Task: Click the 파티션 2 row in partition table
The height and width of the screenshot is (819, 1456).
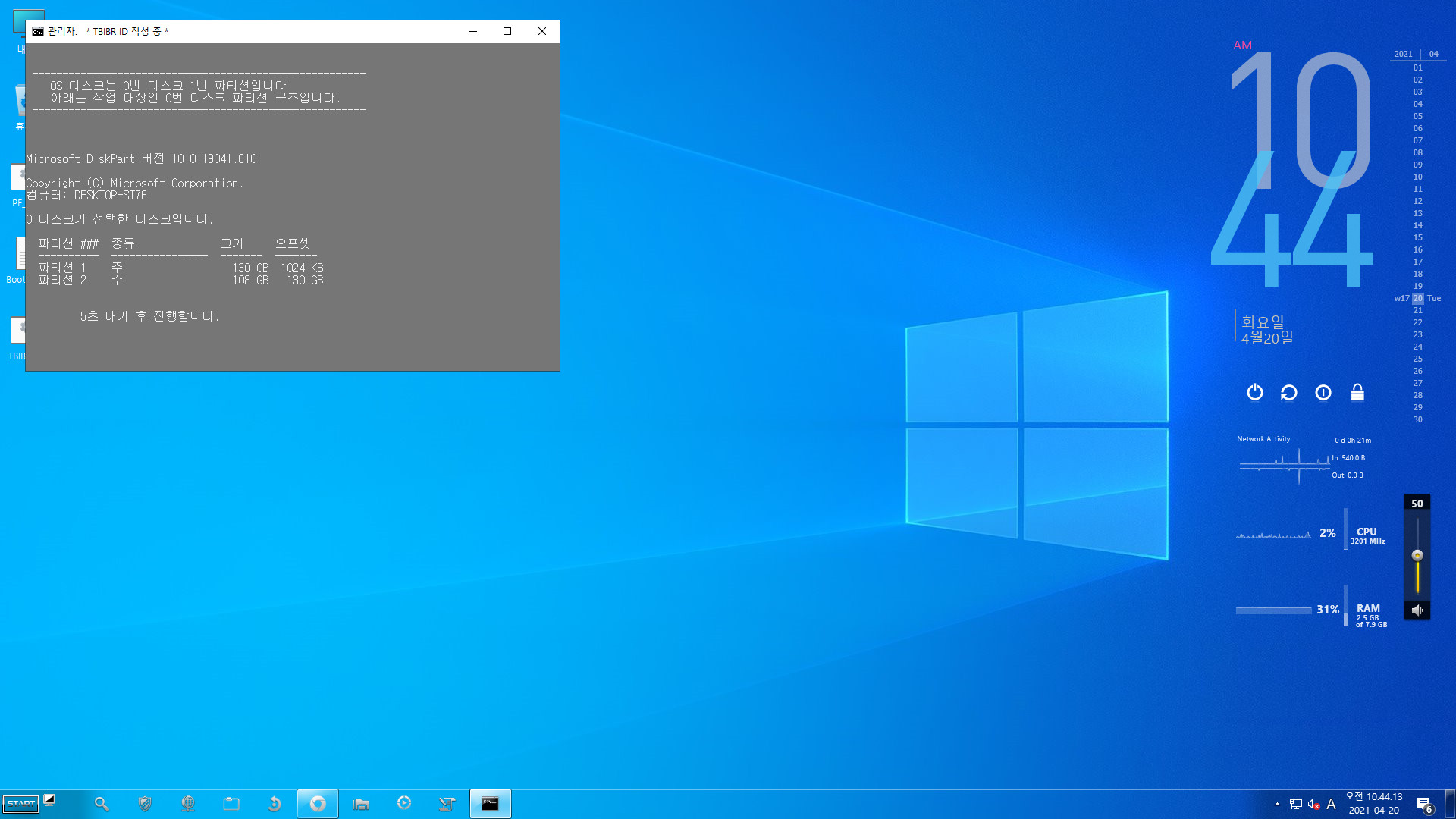Action: click(x=180, y=280)
